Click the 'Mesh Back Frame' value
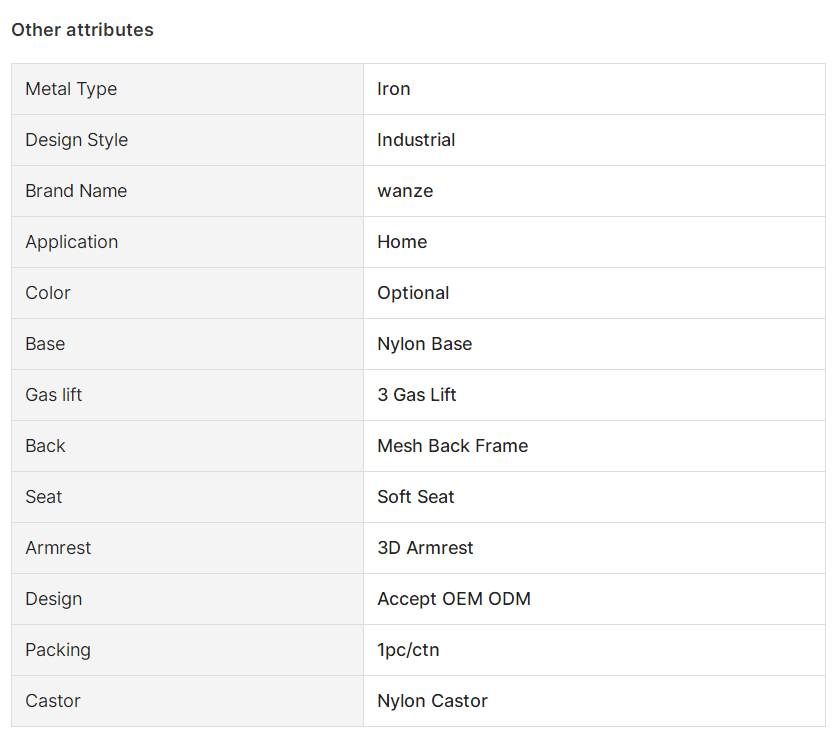The height and width of the screenshot is (730, 835). tap(453, 446)
